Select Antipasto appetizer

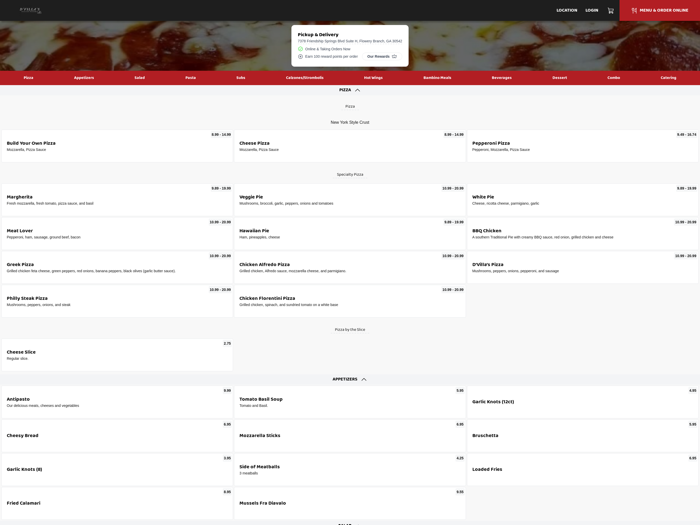117,402
